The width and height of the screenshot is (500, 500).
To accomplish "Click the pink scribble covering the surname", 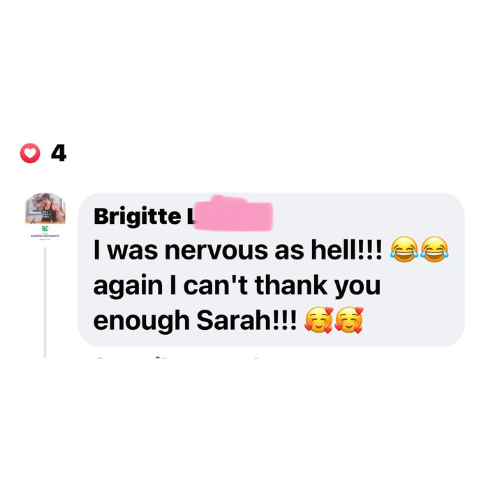I will coord(233,213).
